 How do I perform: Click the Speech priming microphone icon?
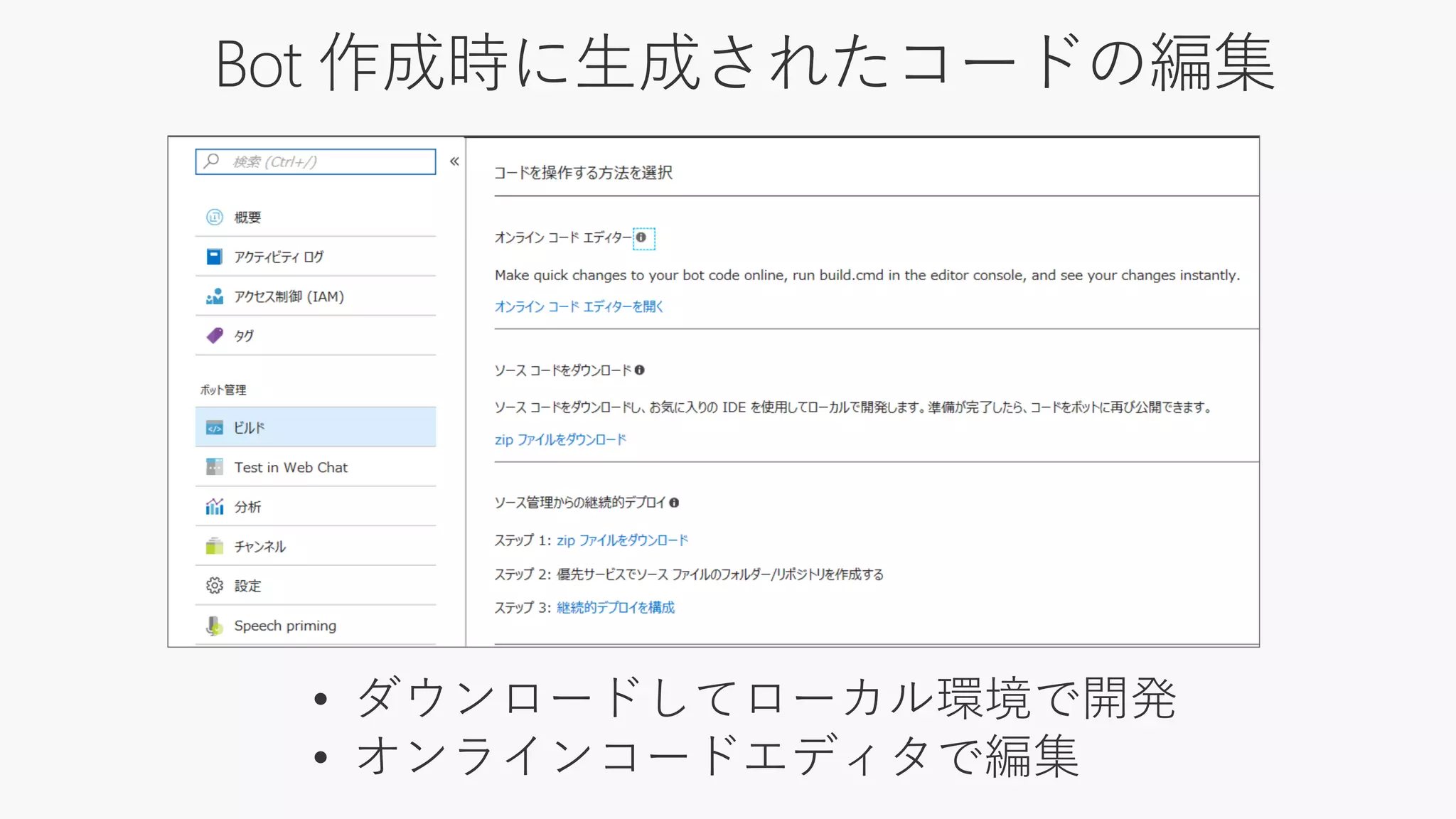tap(214, 626)
